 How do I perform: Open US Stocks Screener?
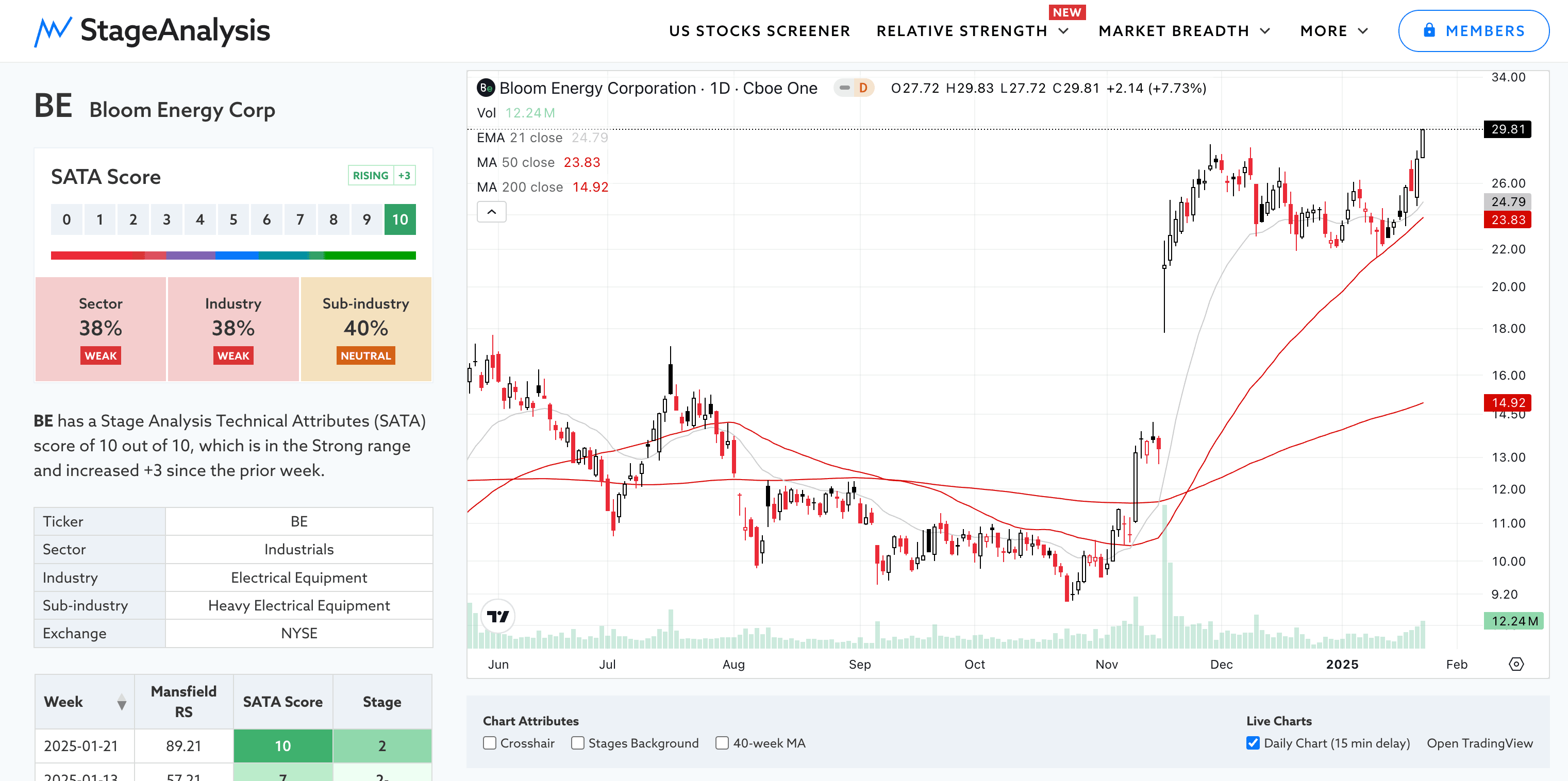(760, 31)
